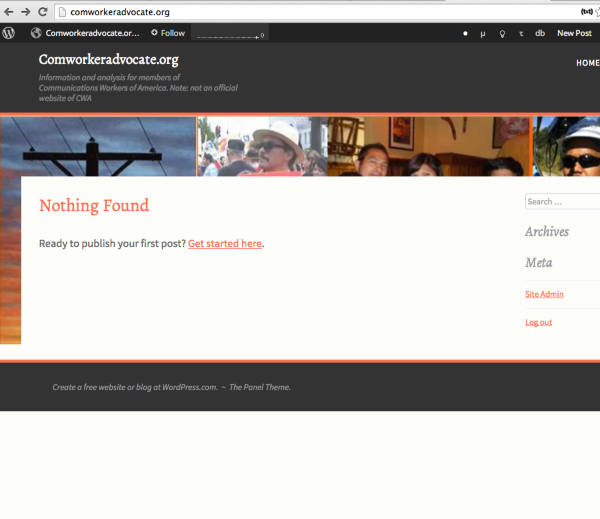This screenshot has height=519, width=600.
Task: Click the Archives widget heading
Action: (x=547, y=232)
